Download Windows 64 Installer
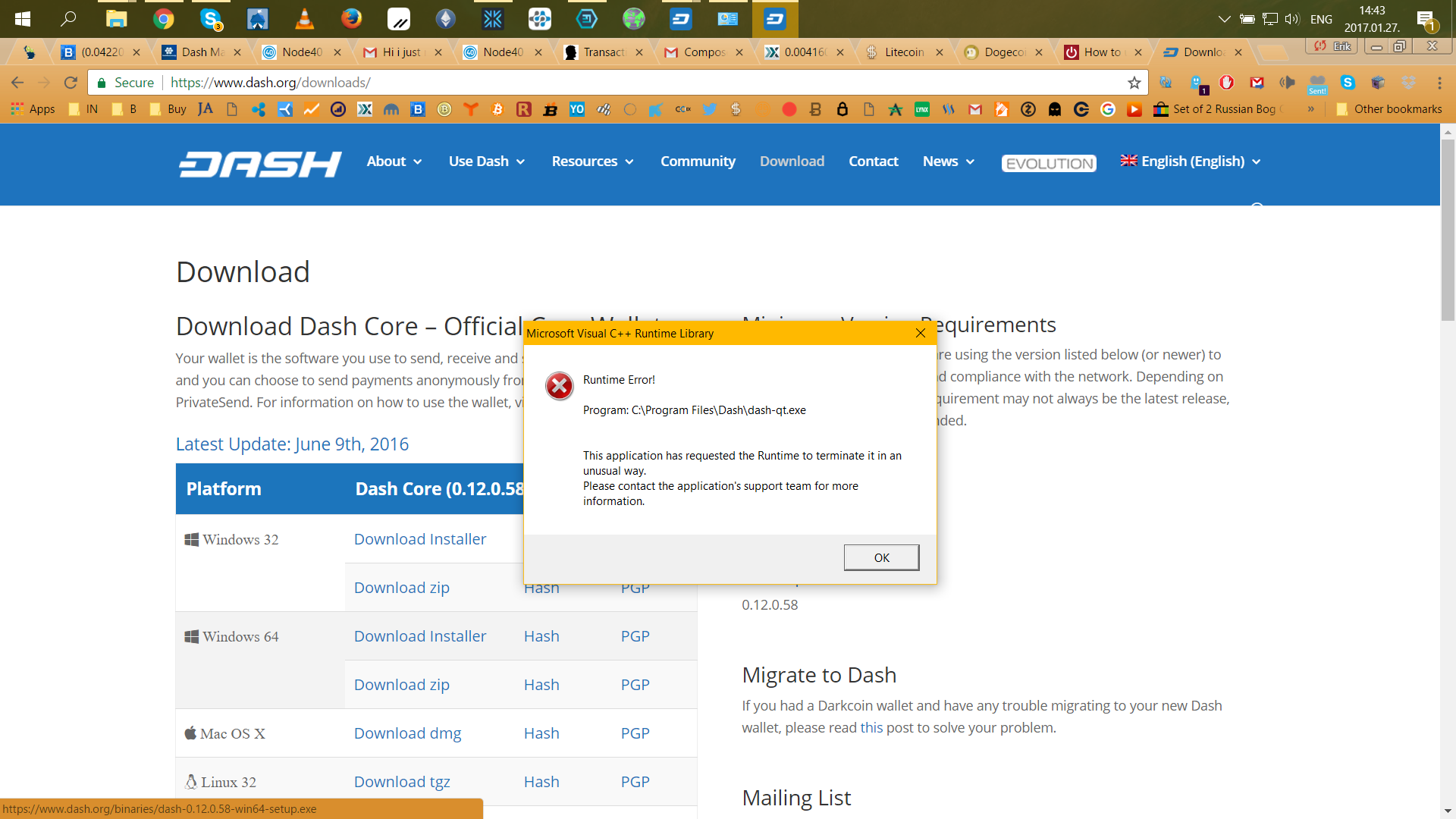 420,636
